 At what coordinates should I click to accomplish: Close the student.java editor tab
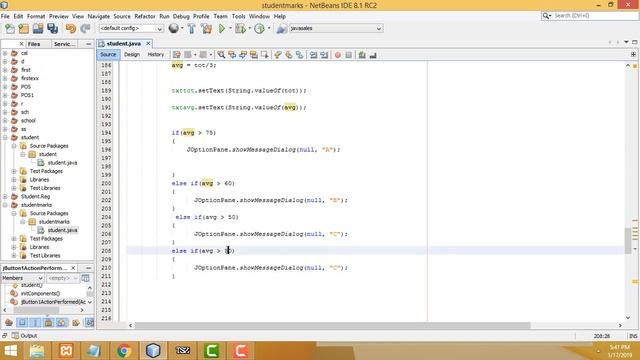[x=148, y=43]
